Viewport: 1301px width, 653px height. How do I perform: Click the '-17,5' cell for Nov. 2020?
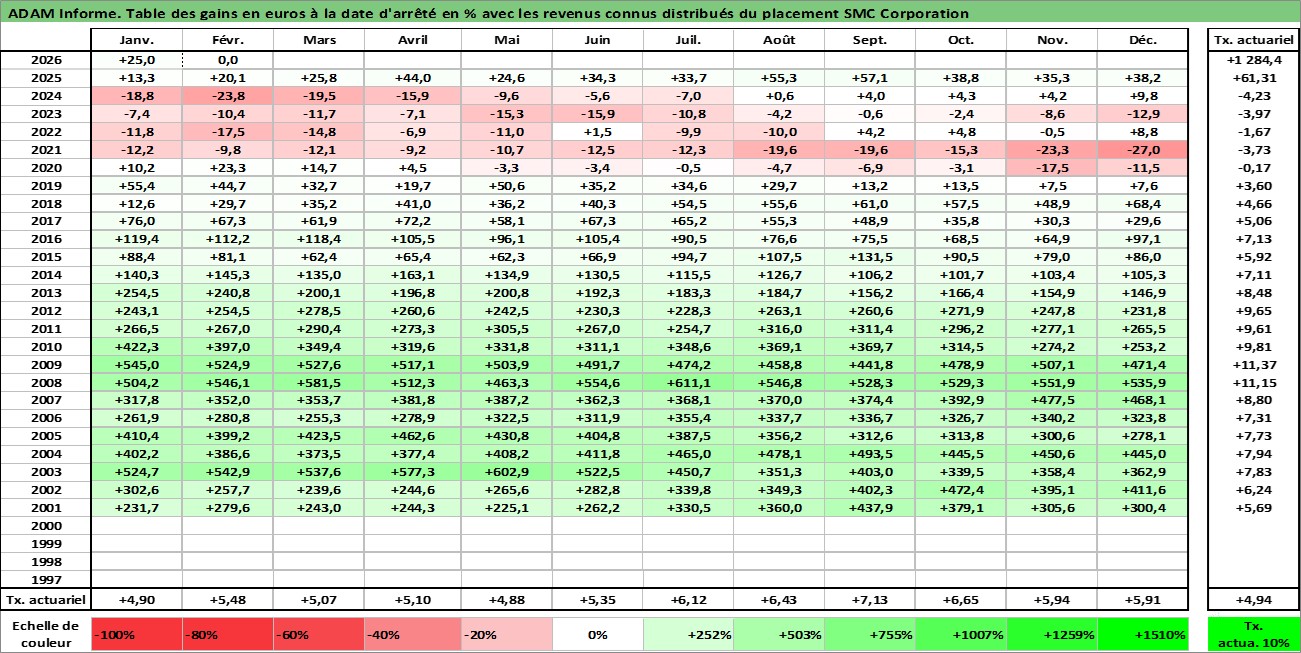[1052, 167]
